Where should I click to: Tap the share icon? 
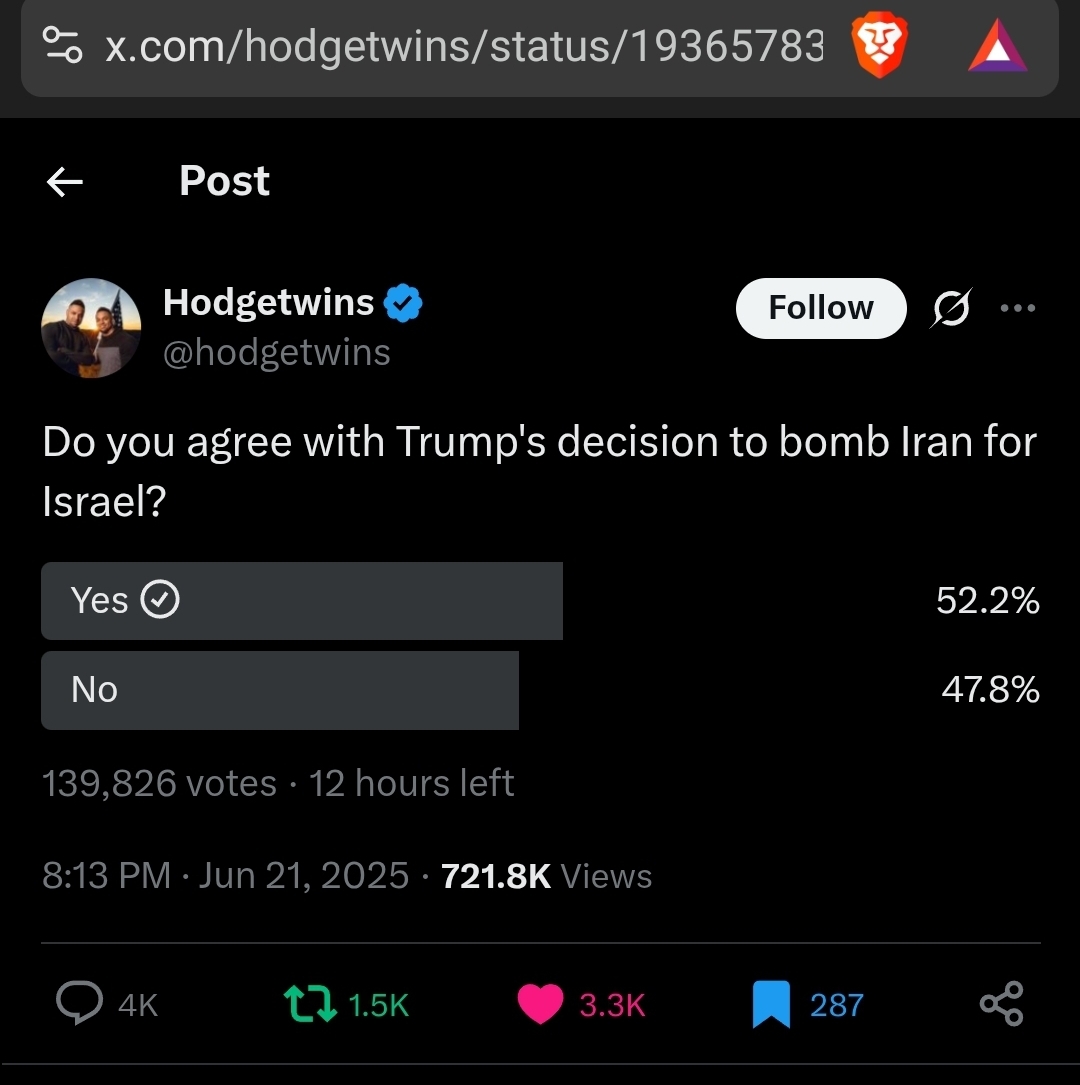1001,1004
